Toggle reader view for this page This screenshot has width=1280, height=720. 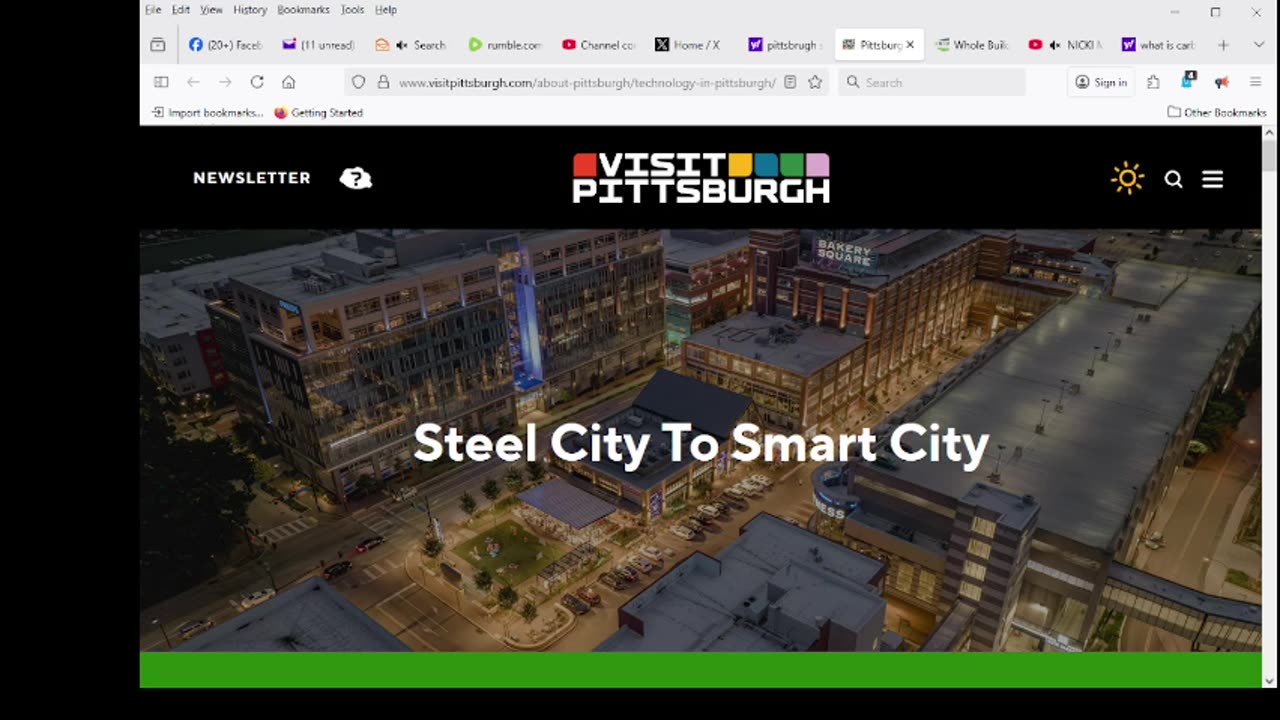pos(790,82)
